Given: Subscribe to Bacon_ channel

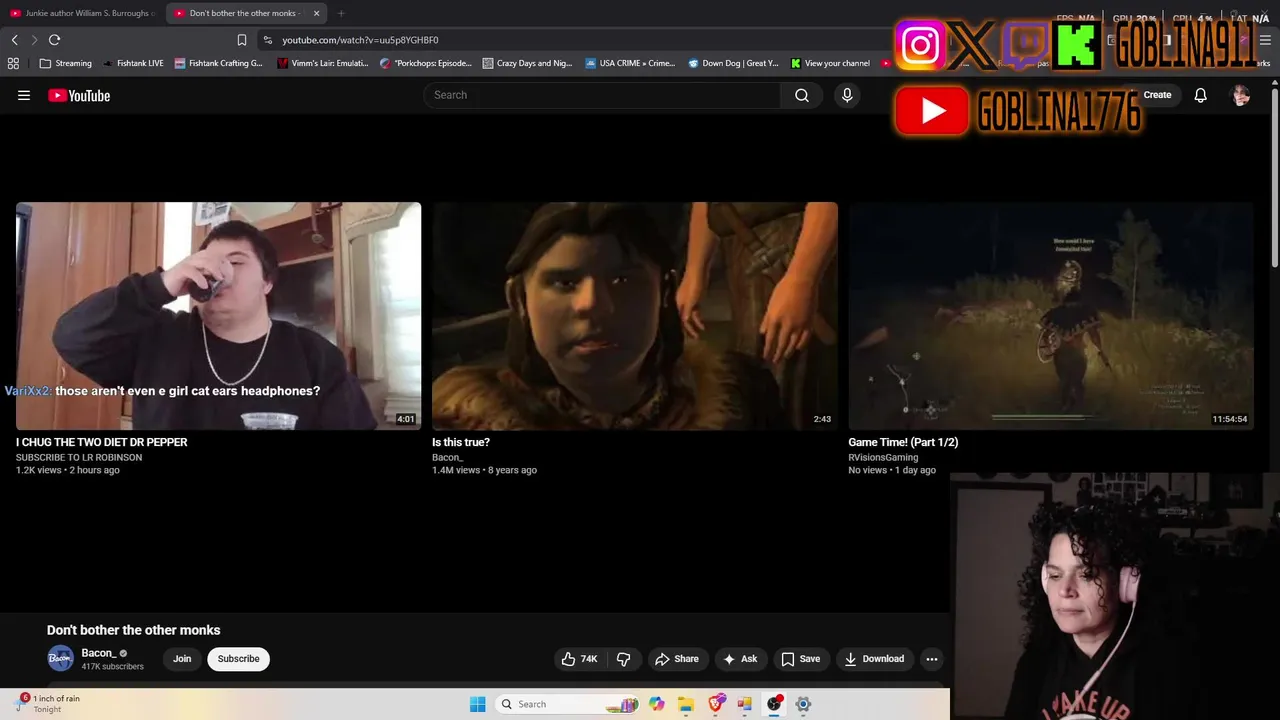Looking at the screenshot, I should pos(238,659).
